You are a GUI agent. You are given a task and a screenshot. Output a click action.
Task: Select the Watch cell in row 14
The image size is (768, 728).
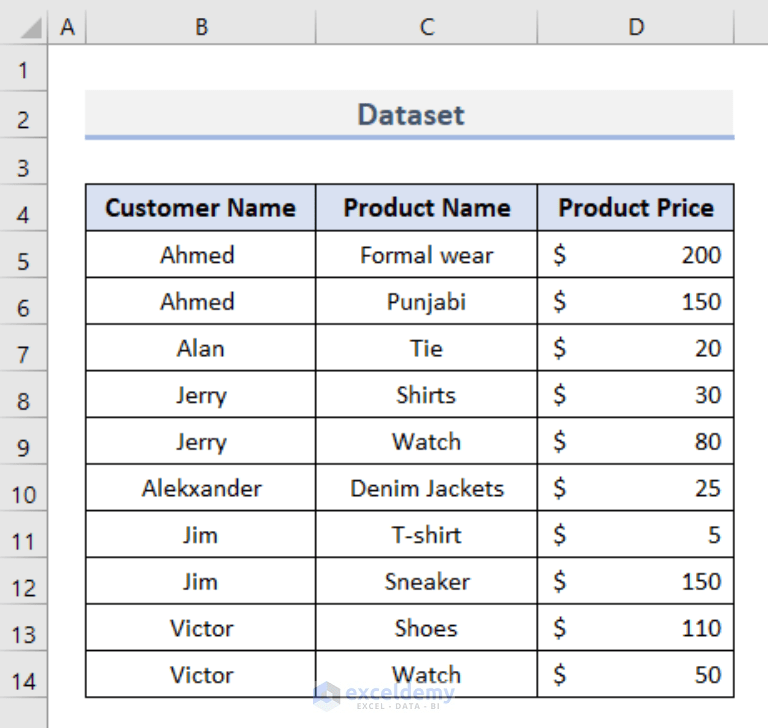pos(427,675)
